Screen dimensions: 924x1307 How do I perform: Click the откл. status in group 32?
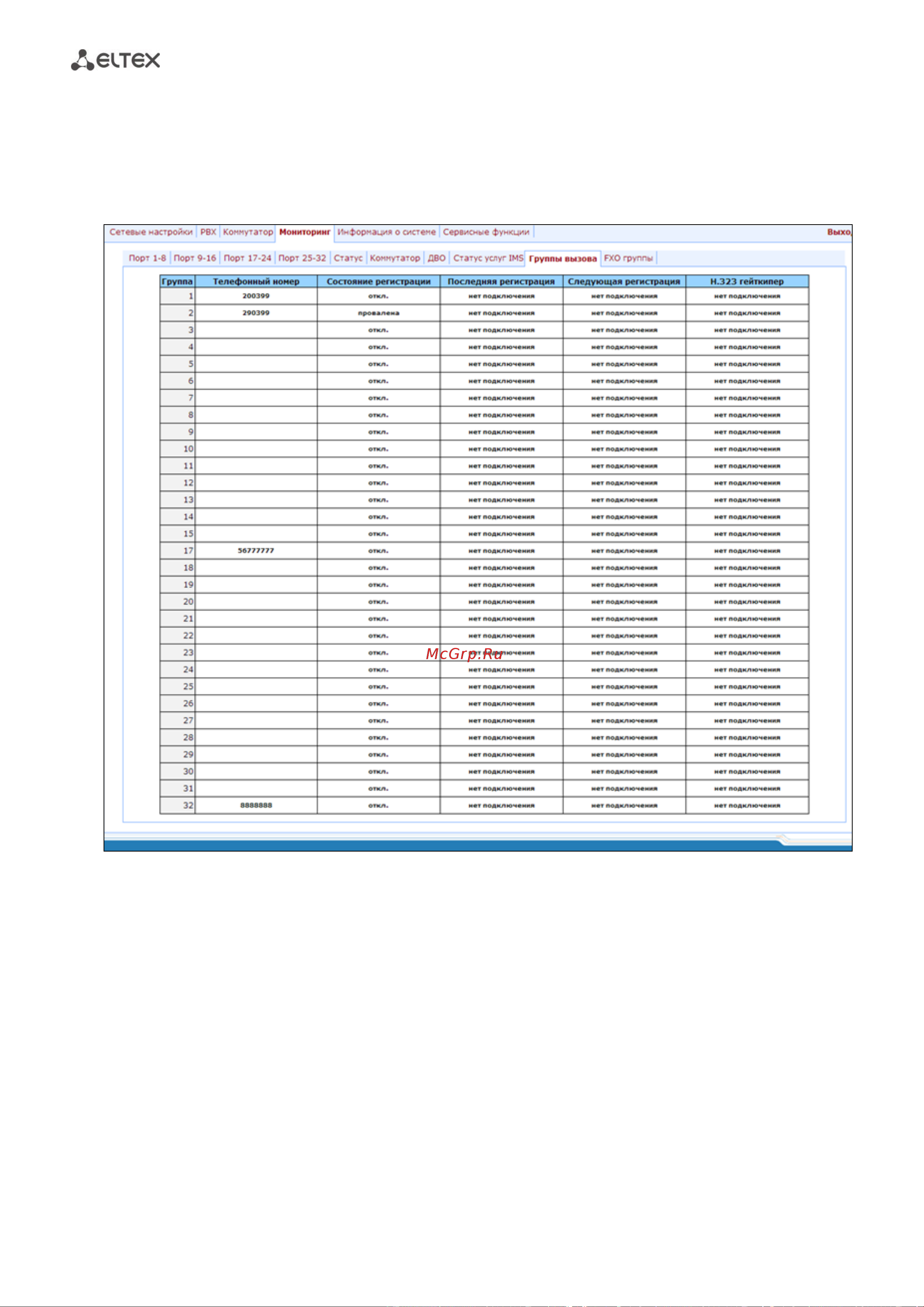coord(379,805)
